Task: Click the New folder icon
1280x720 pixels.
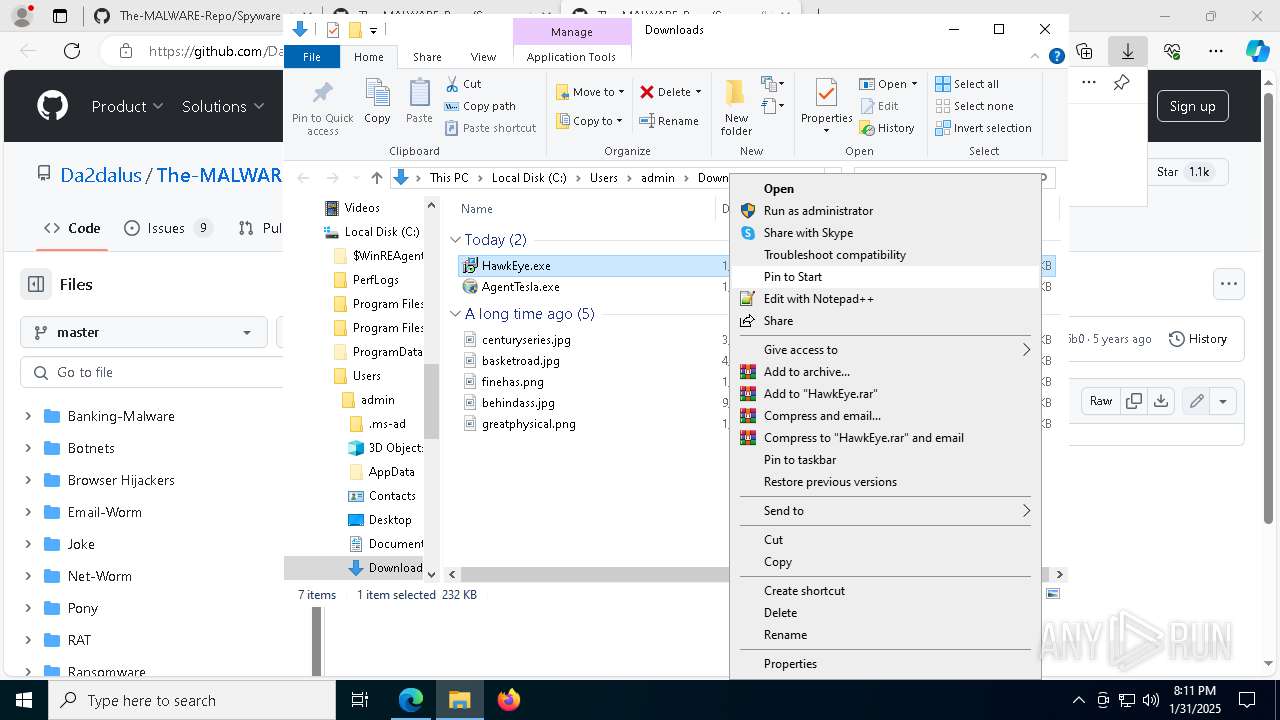Action: click(736, 94)
